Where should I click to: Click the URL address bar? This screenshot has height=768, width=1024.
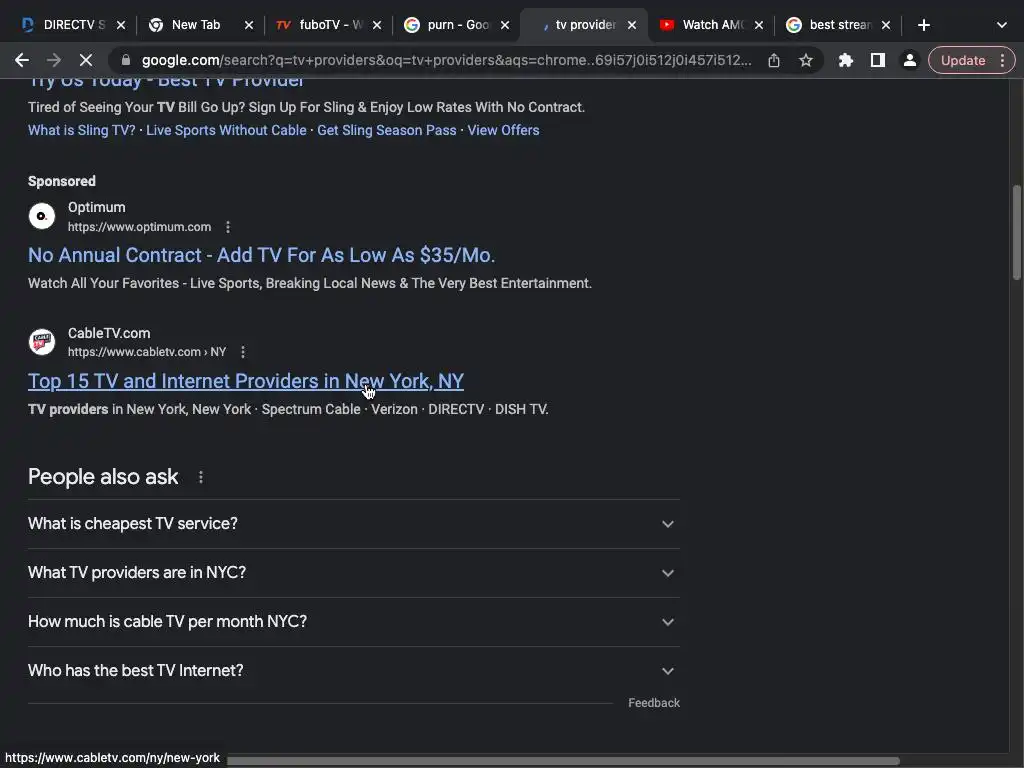[447, 61]
